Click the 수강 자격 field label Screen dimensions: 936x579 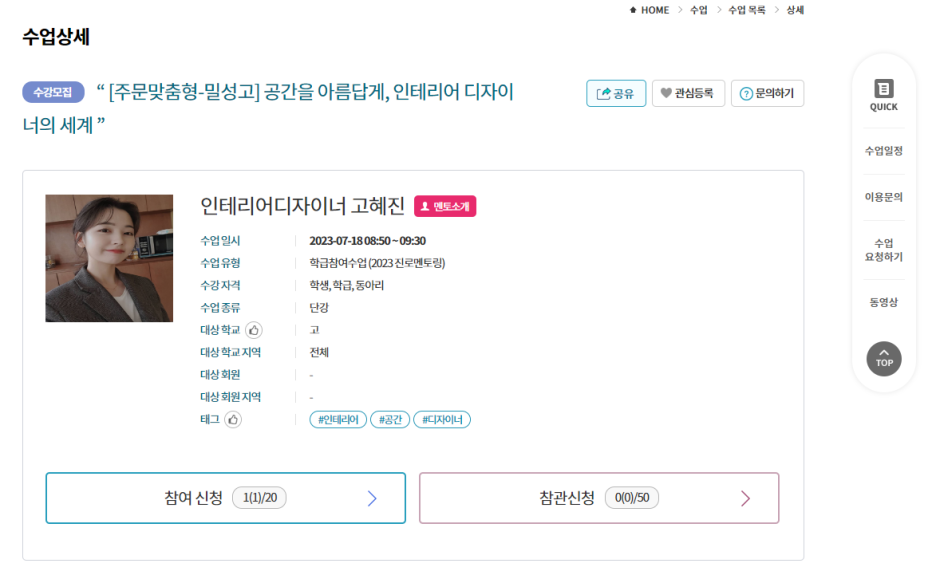pyautogui.click(x=220, y=285)
